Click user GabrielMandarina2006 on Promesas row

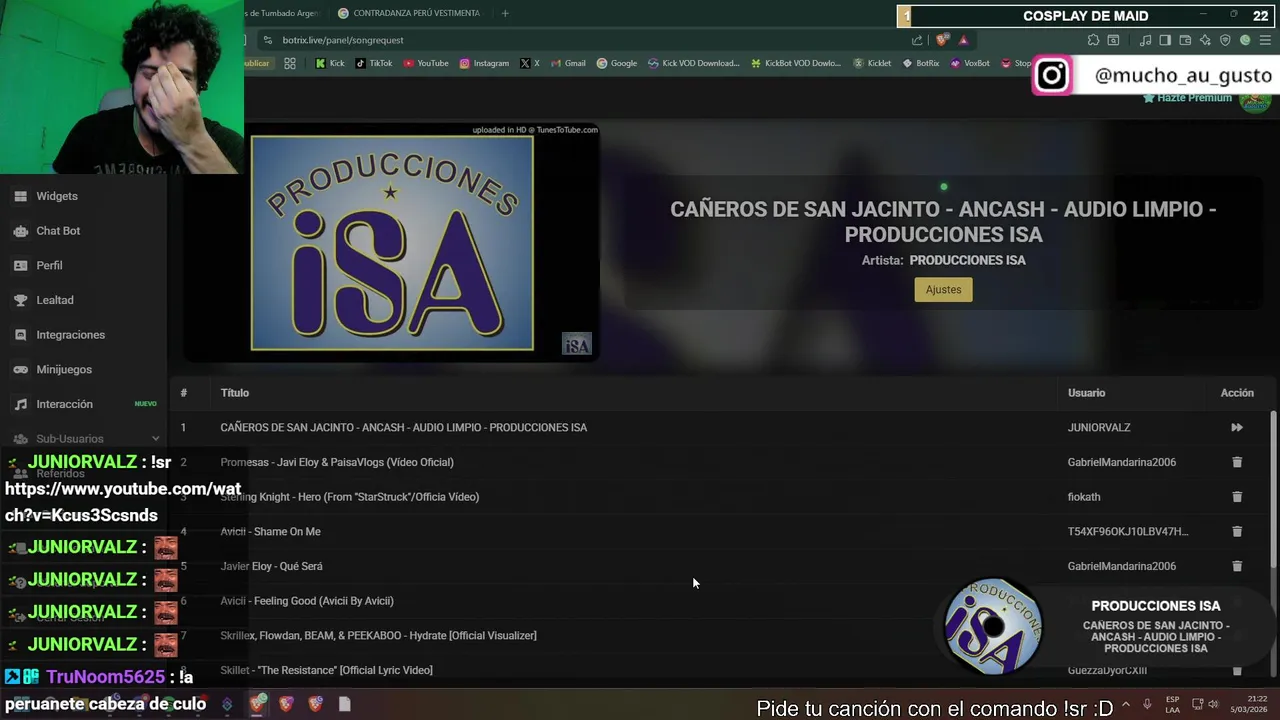coord(1121,462)
